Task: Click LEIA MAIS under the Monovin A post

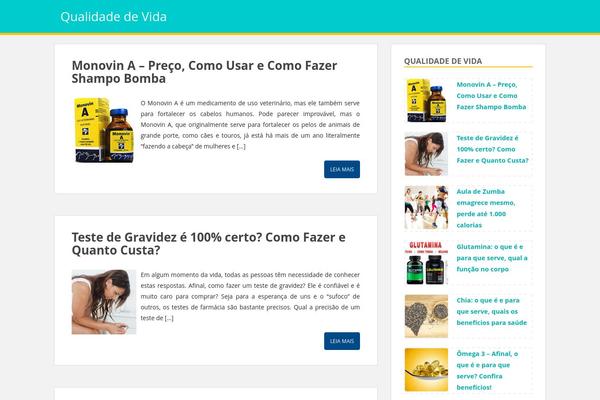Action: (x=342, y=169)
